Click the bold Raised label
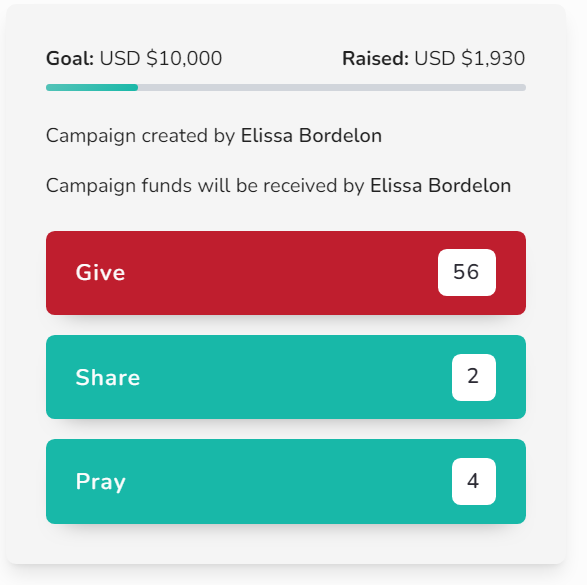Image resolution: width=587 pixels, height=585 pixels. 375,58
